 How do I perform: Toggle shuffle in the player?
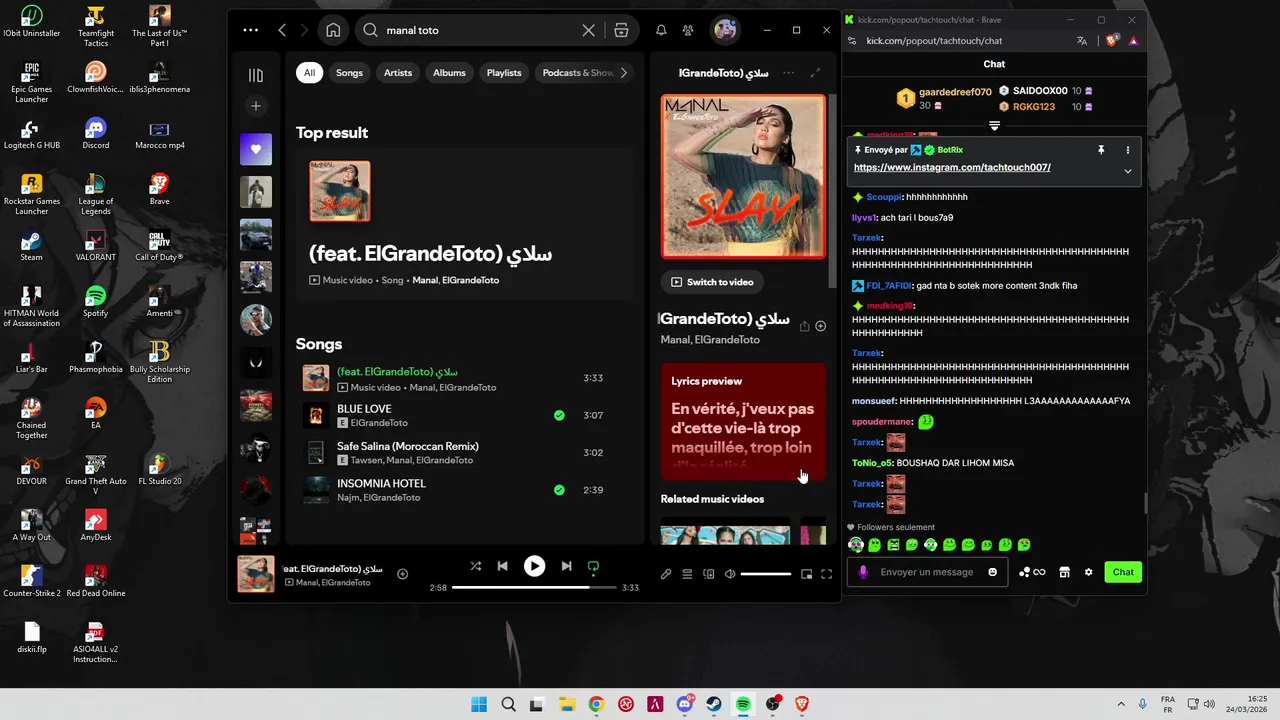point(475,566)
